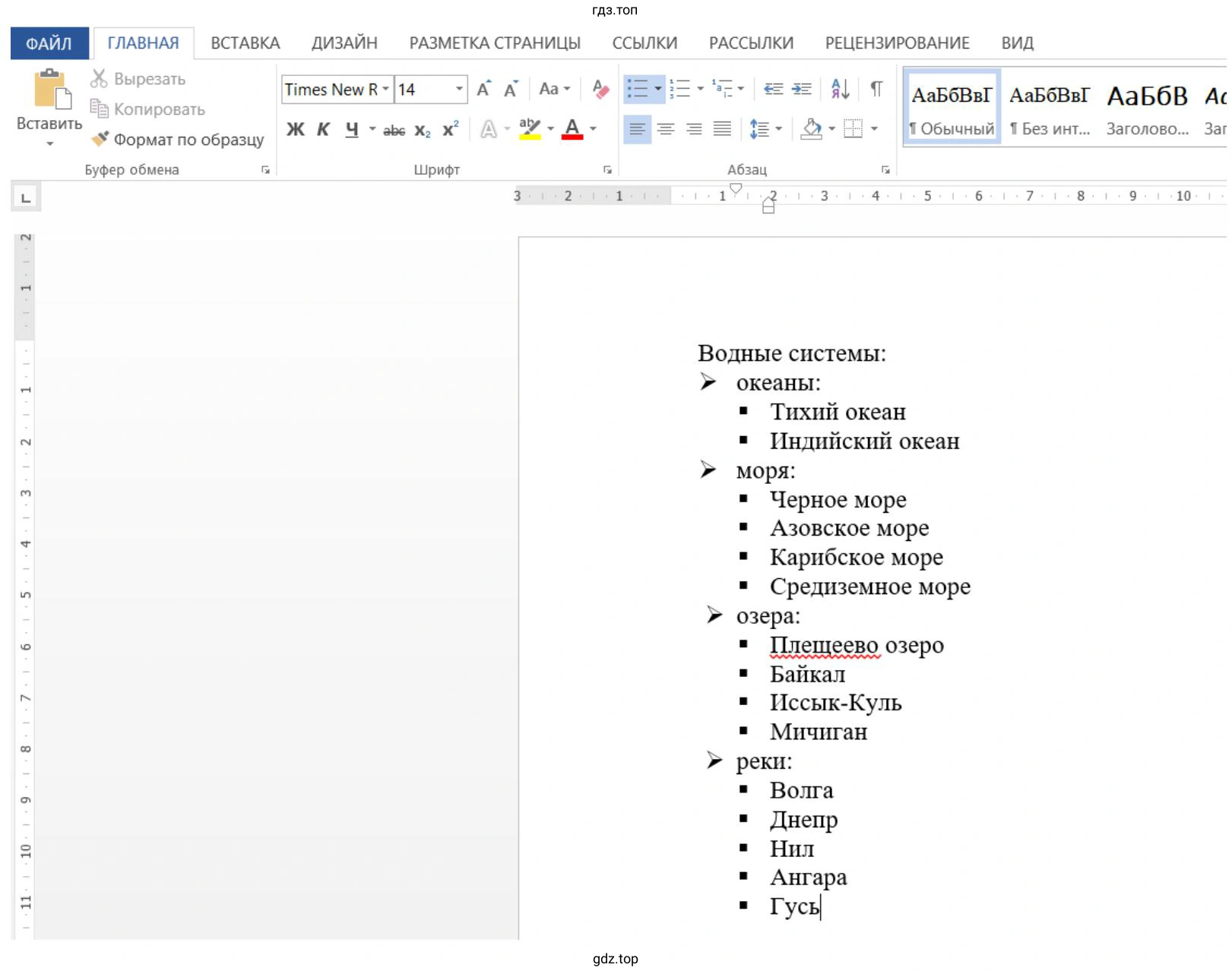
Task: Apply the Заголовок 1 style
Action: point(1148,107)
